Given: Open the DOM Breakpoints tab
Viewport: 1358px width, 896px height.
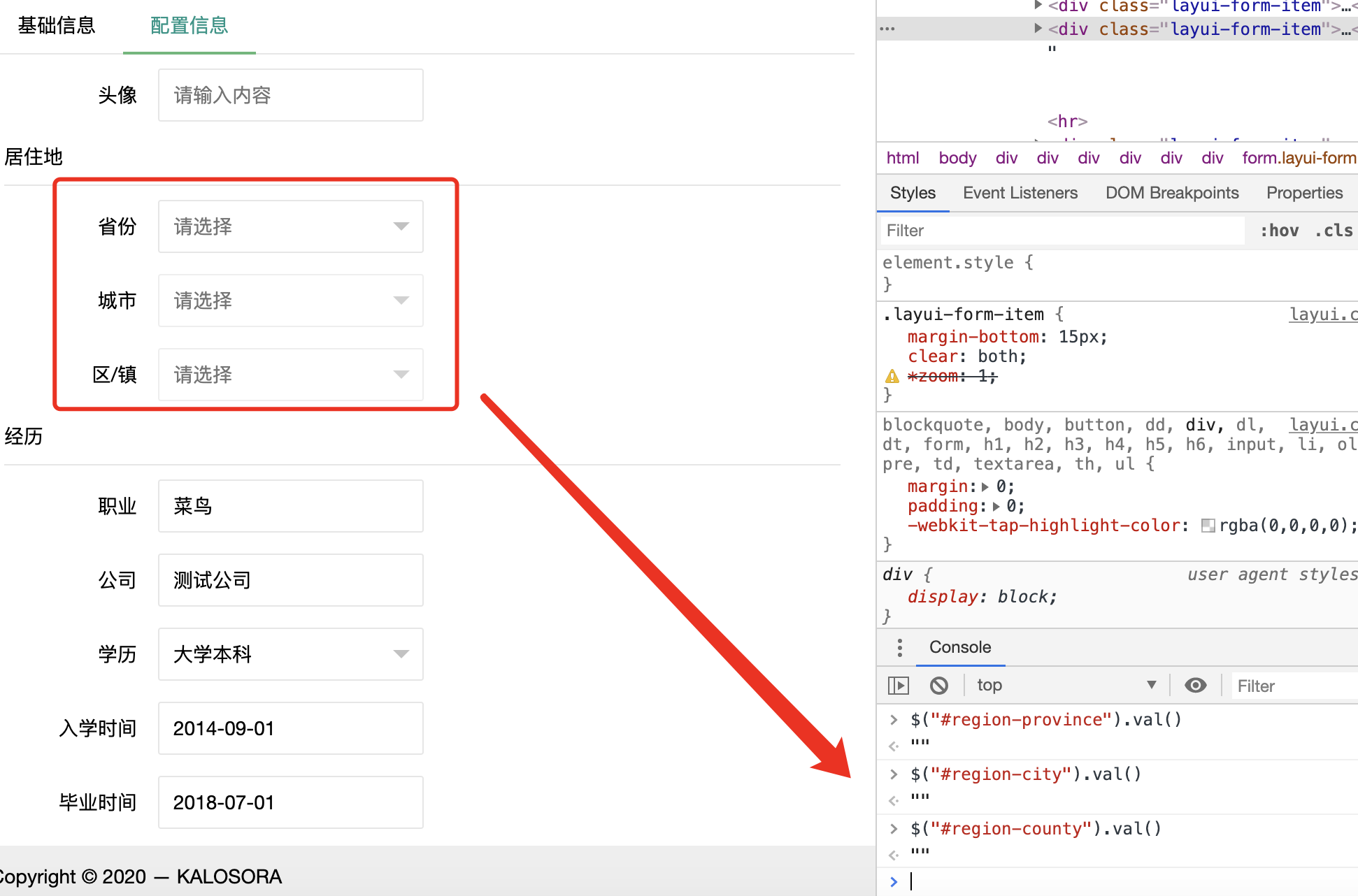Looking at the screenshot, I should (x=1172, y=193).
